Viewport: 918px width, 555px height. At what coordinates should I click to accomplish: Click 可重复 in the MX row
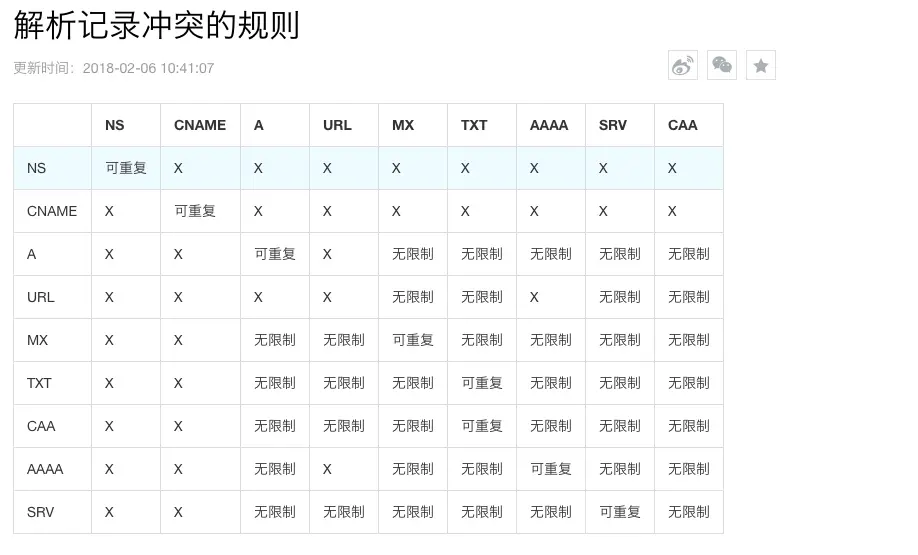coord(413,340)
